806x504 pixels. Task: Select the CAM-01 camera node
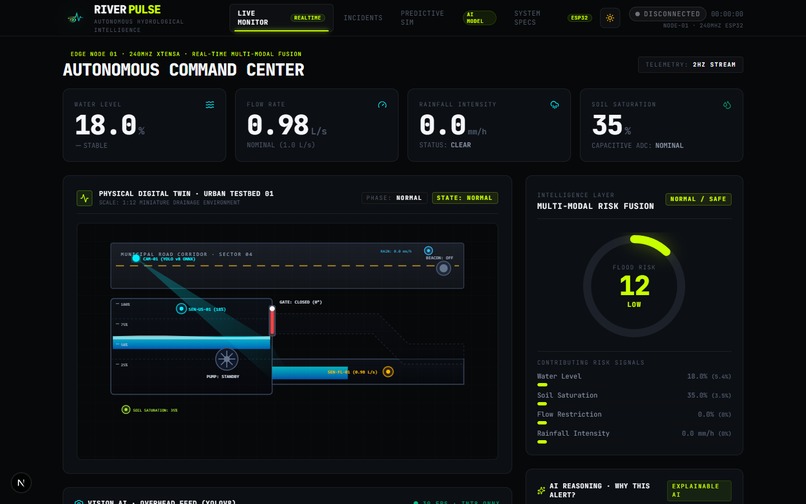click(136, 258)
